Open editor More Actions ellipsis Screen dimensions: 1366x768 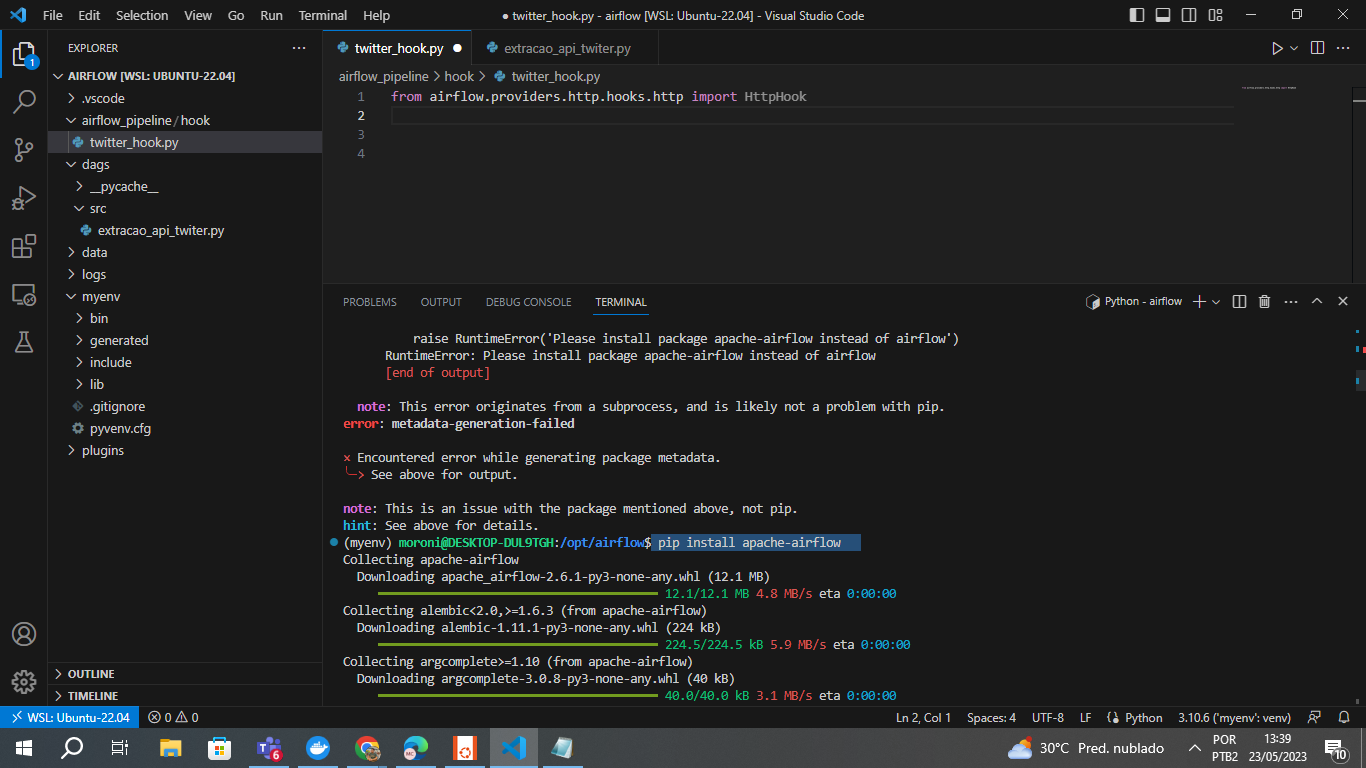tap(1345, 48)
